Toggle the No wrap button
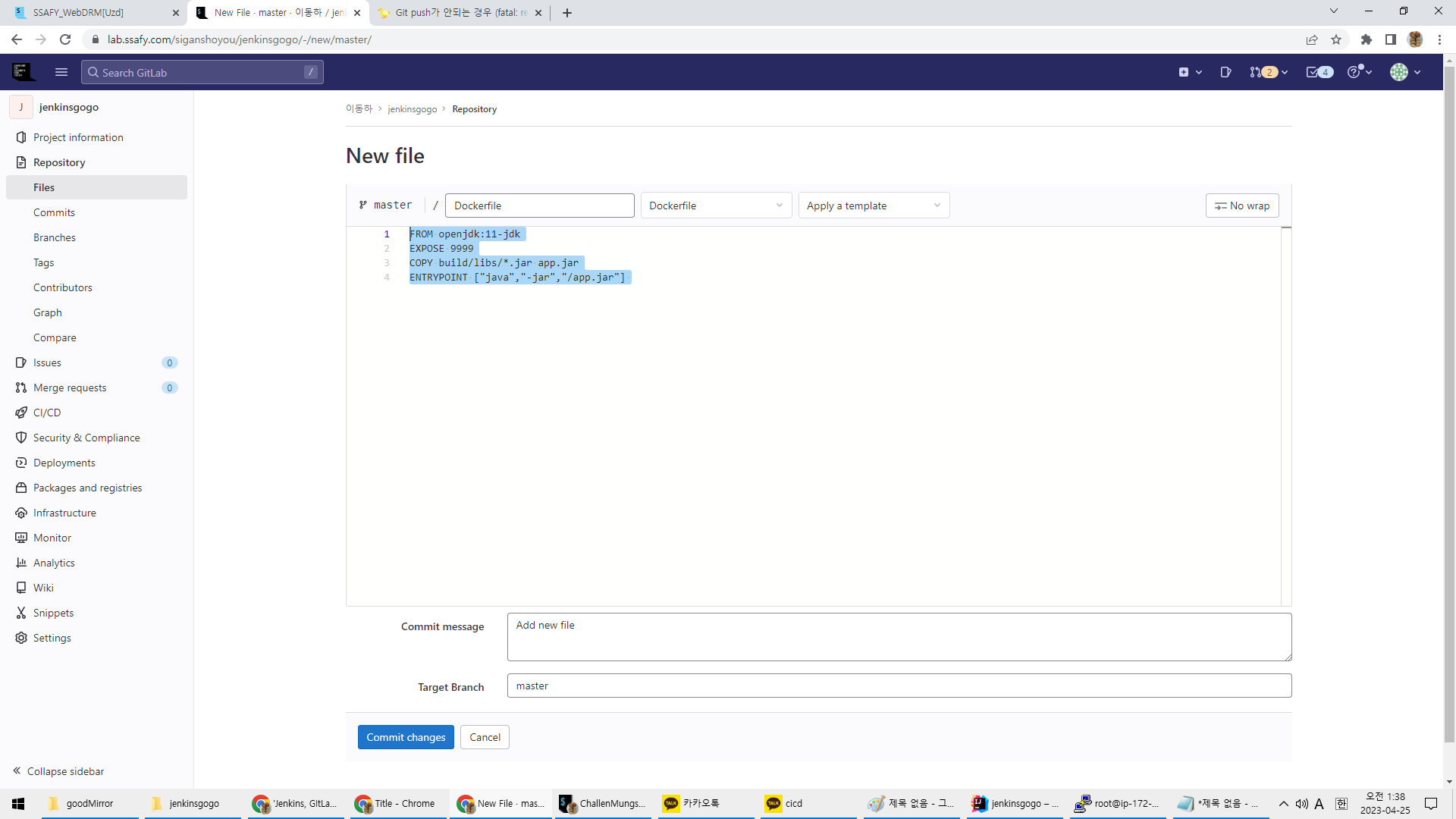Viewport: 1456px width, 819px height. (1242, 206)
